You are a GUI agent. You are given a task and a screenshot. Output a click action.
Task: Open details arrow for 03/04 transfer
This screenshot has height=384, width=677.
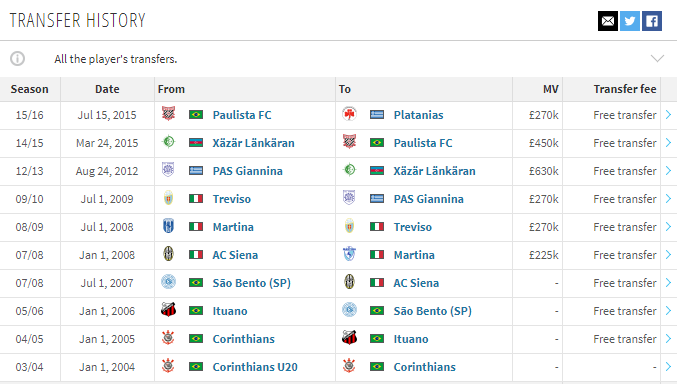[668, 366]
